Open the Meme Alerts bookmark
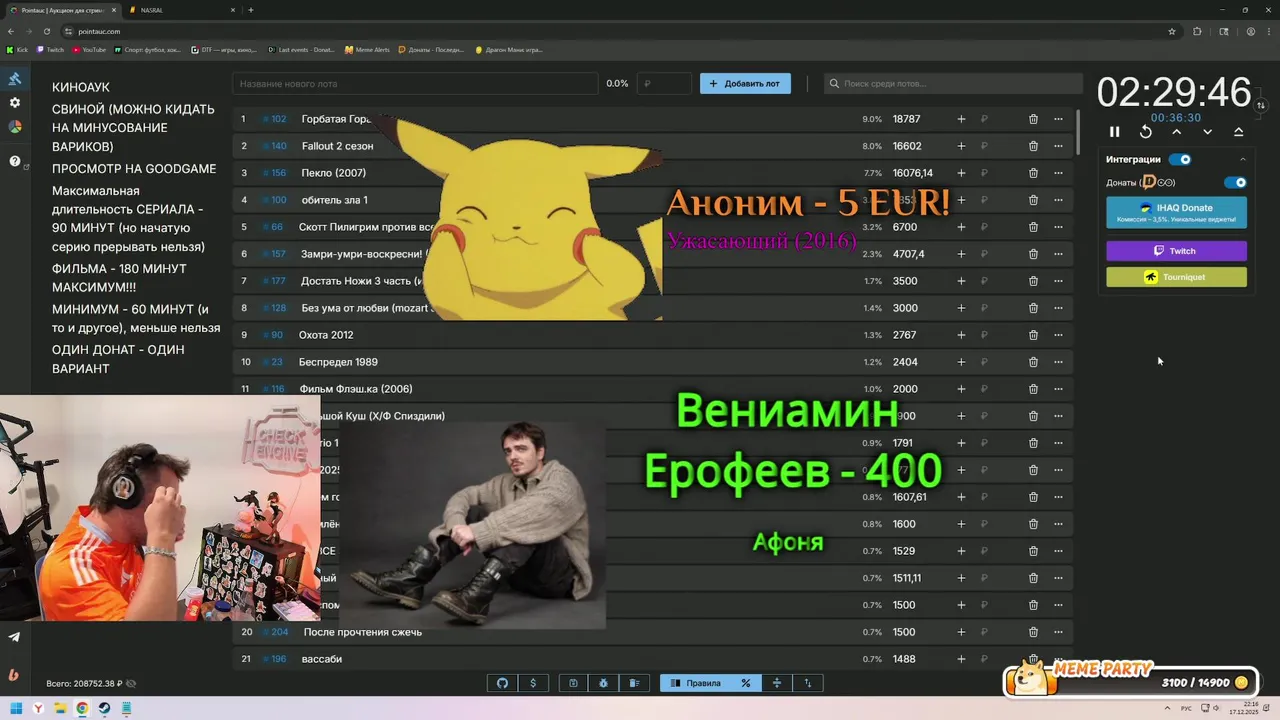The width and height of the screenshot is (1280, 720). click(367, 49)
